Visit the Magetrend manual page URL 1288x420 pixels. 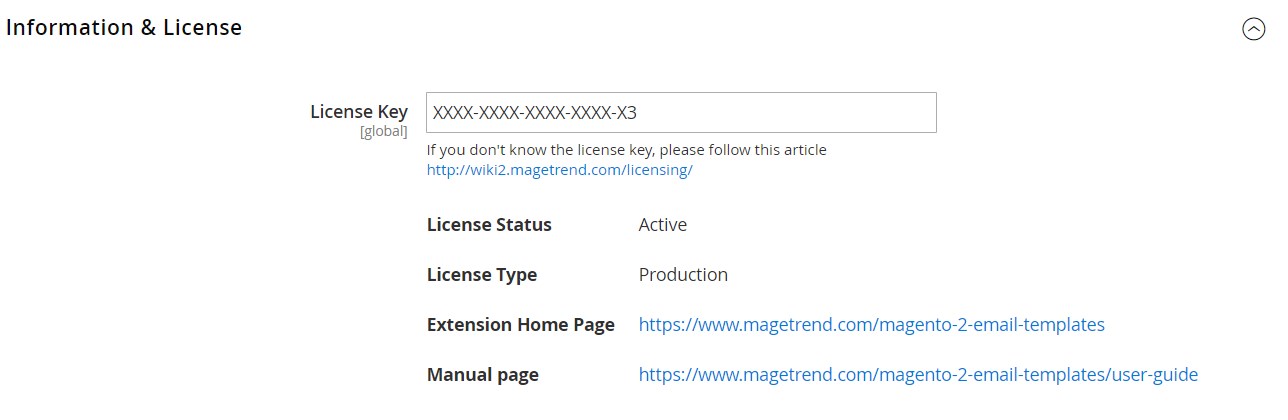pos(918,375)
